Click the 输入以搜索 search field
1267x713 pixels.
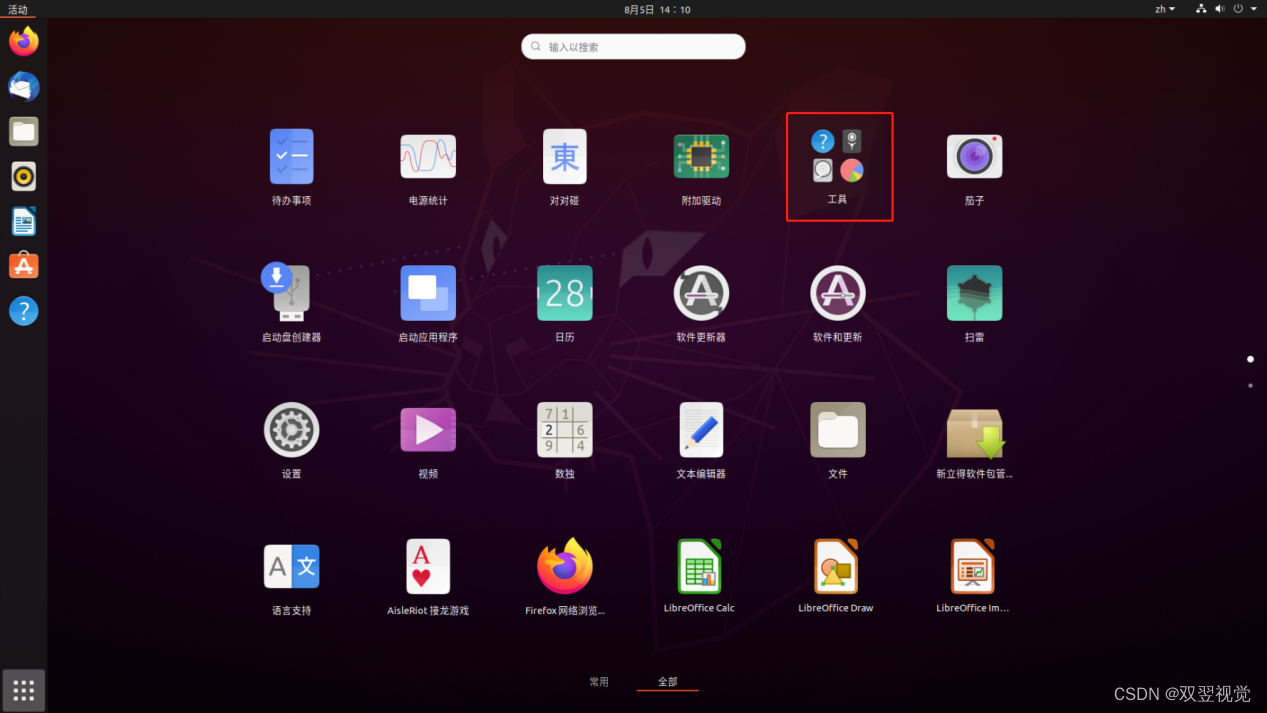[x=633, y=47]
